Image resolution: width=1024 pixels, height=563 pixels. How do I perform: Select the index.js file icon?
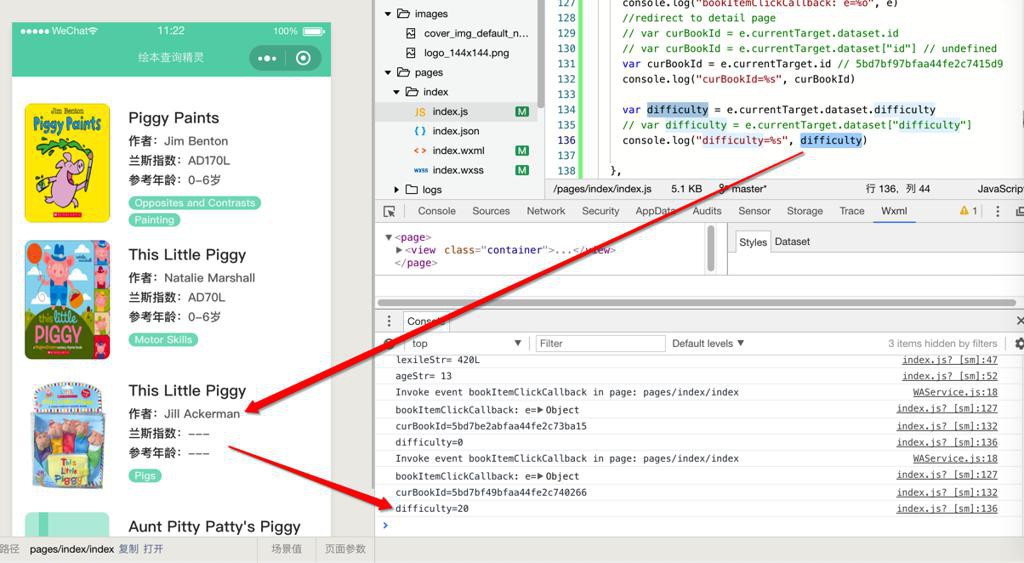420,112
